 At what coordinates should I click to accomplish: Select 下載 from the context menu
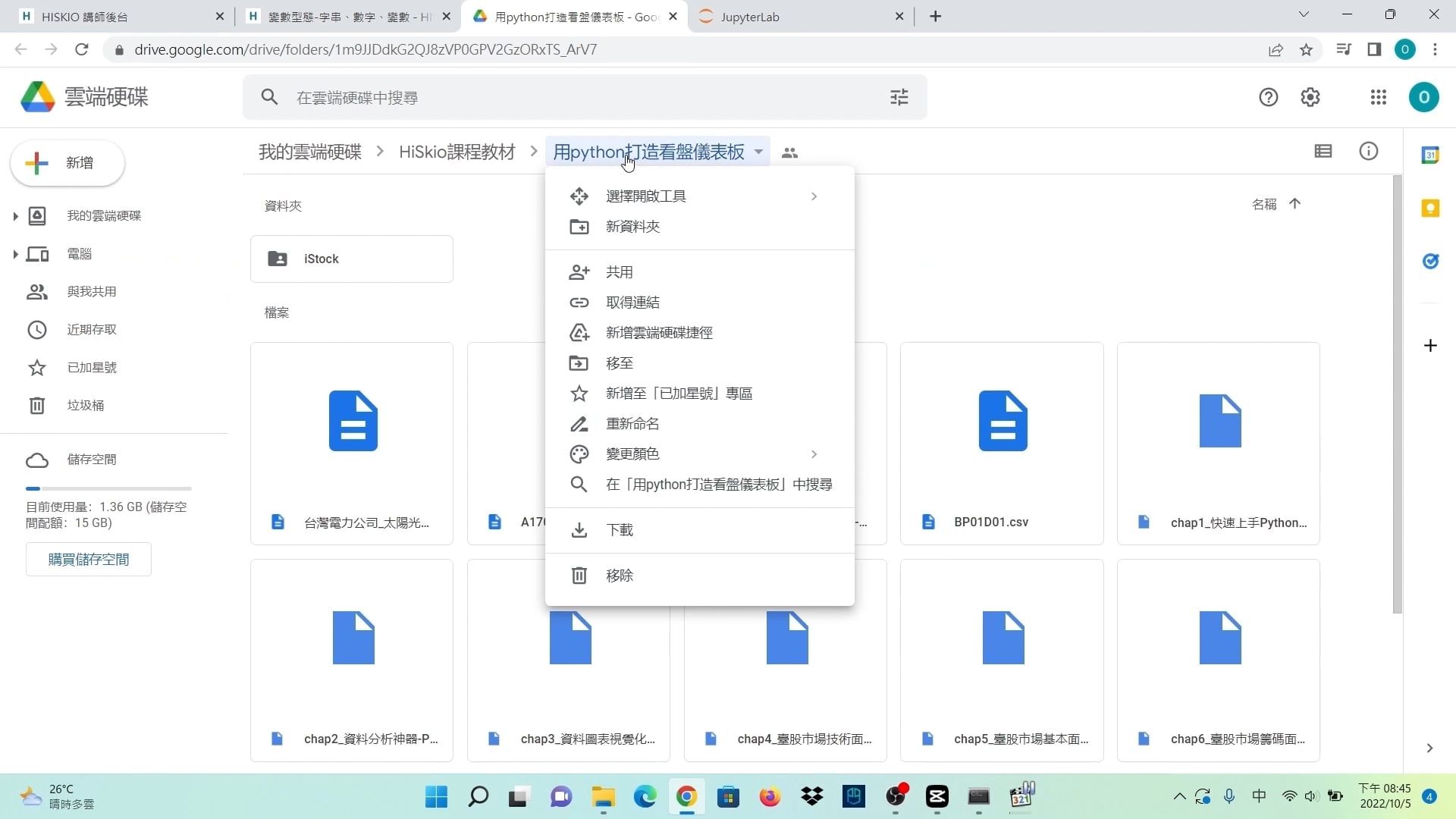[619, 529]
